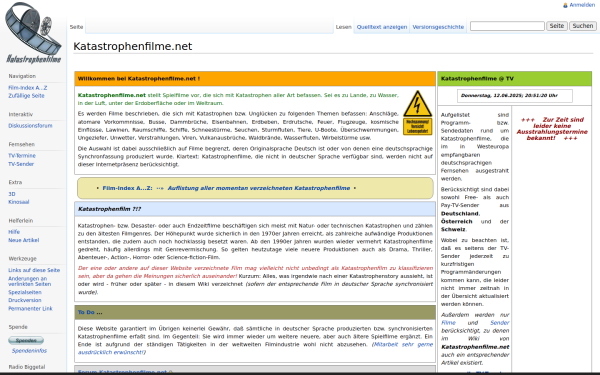Open the Hilfe link

[14, 232]
